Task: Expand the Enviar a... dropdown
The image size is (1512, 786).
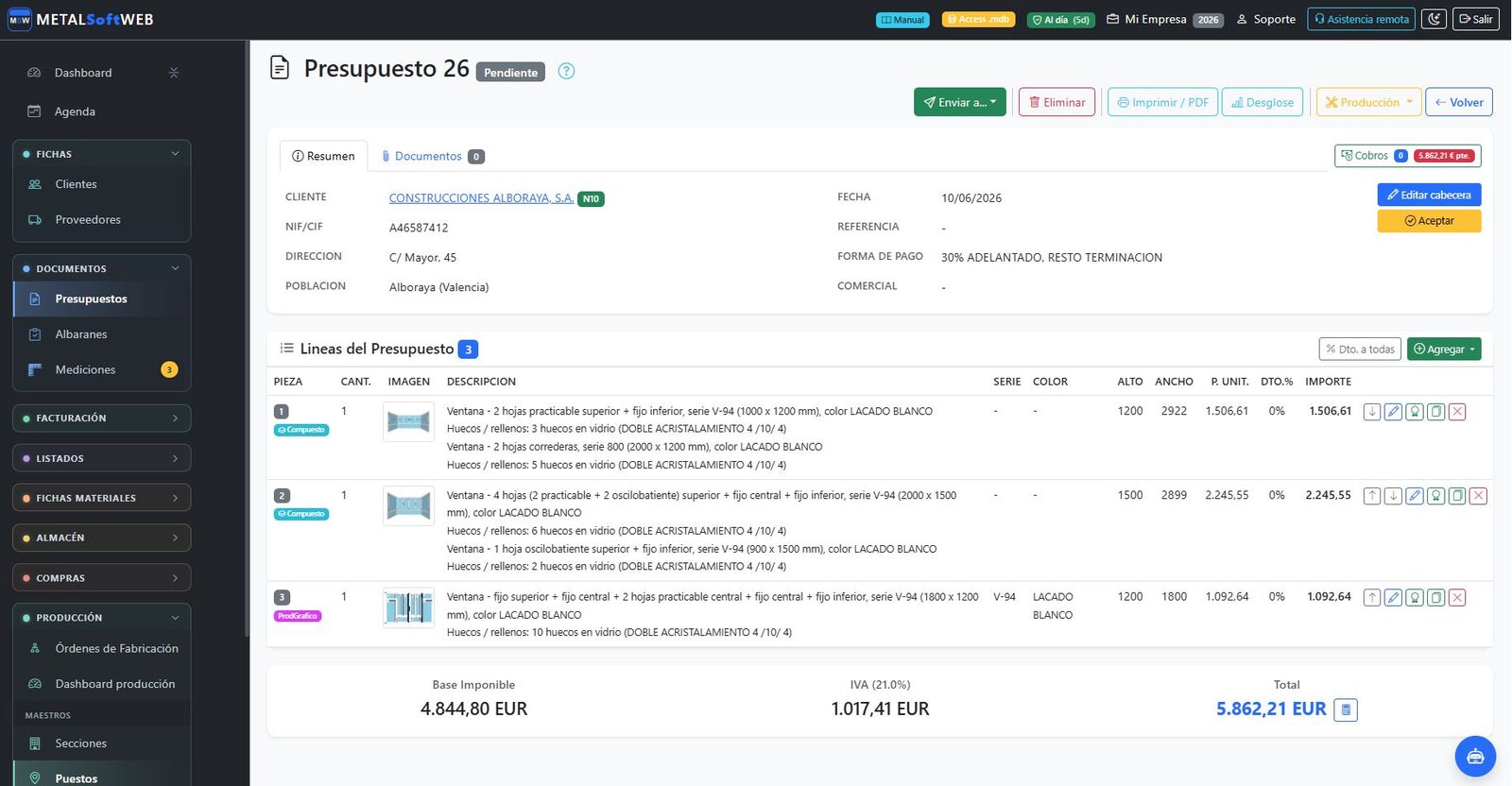Action: click(x=959, y=102)
